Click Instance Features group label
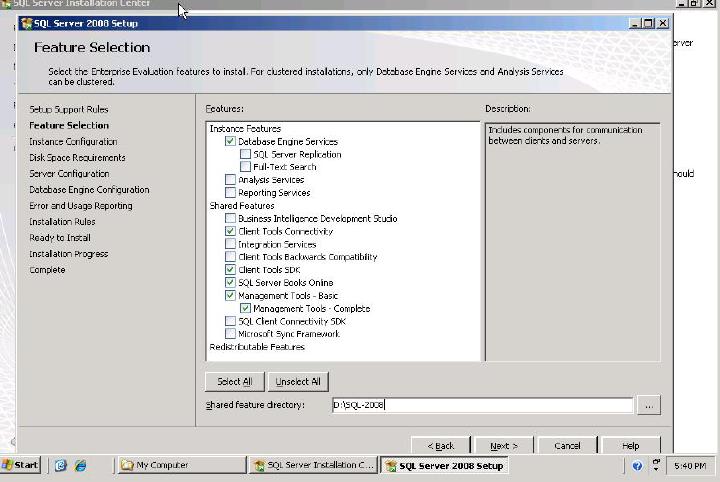Image resolution: width=720 pixels, height=482 pixels. [245, 129]
